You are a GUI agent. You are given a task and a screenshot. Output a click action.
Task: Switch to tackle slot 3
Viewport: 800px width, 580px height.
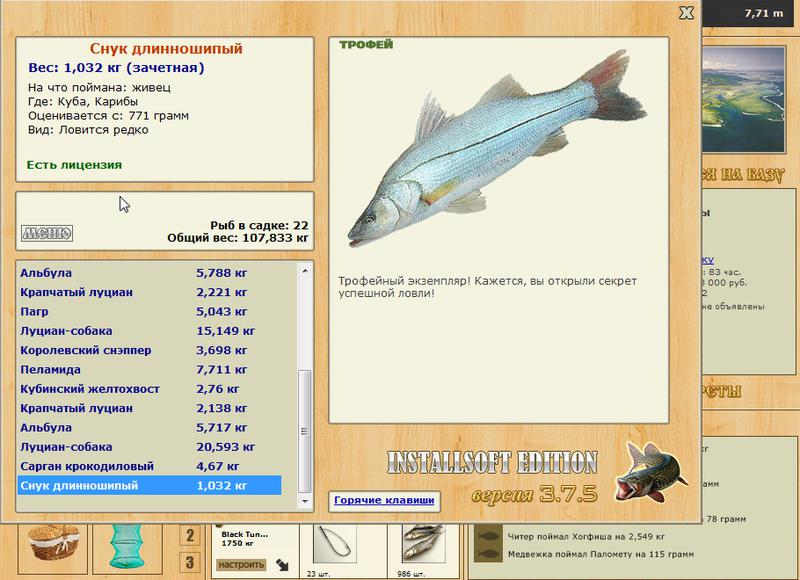pos(190,563)
